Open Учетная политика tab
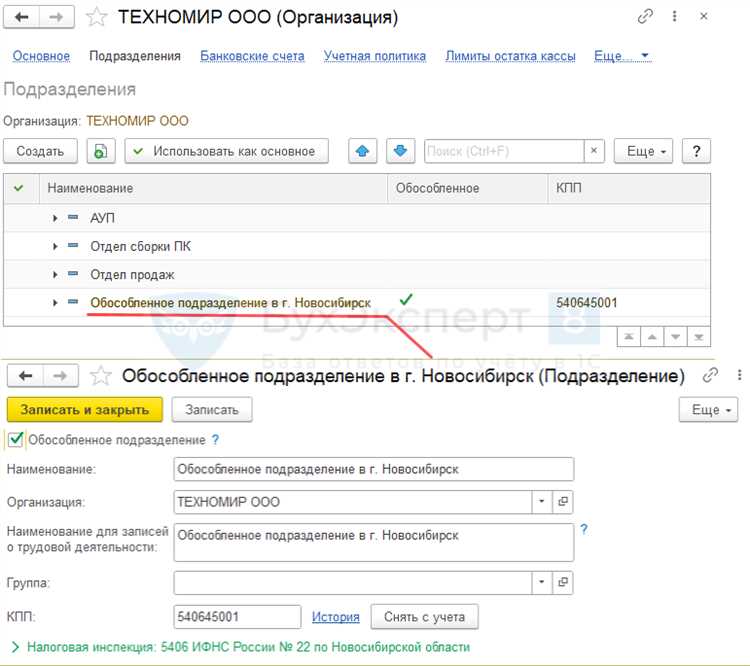The image size is (750, 666). 375,56
